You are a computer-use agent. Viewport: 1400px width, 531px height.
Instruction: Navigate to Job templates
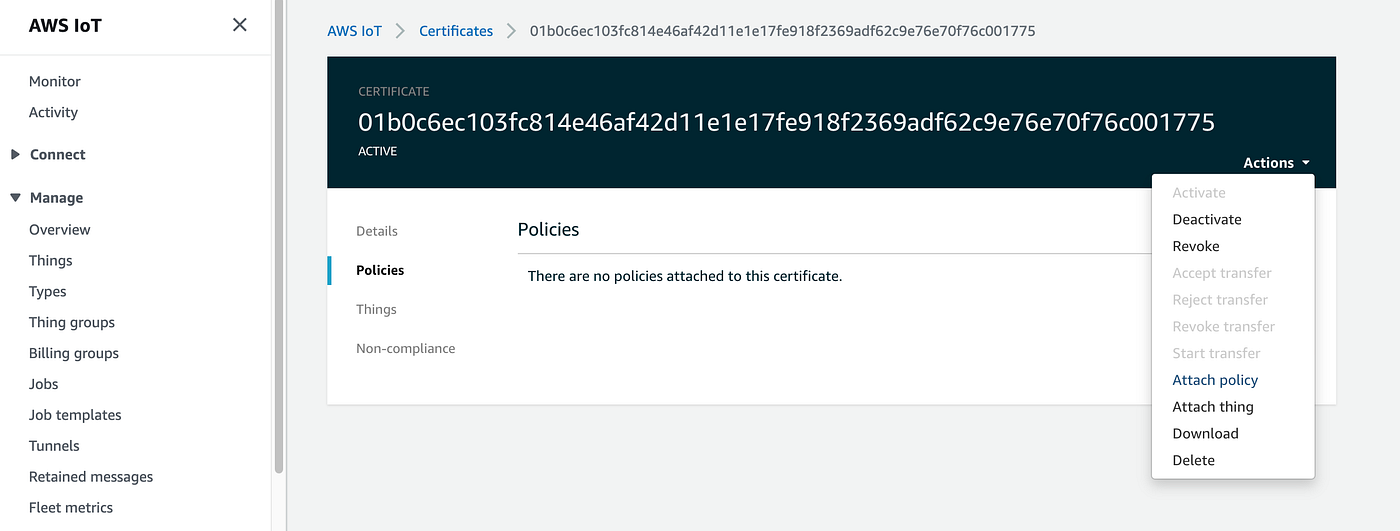tap(75, 415)
